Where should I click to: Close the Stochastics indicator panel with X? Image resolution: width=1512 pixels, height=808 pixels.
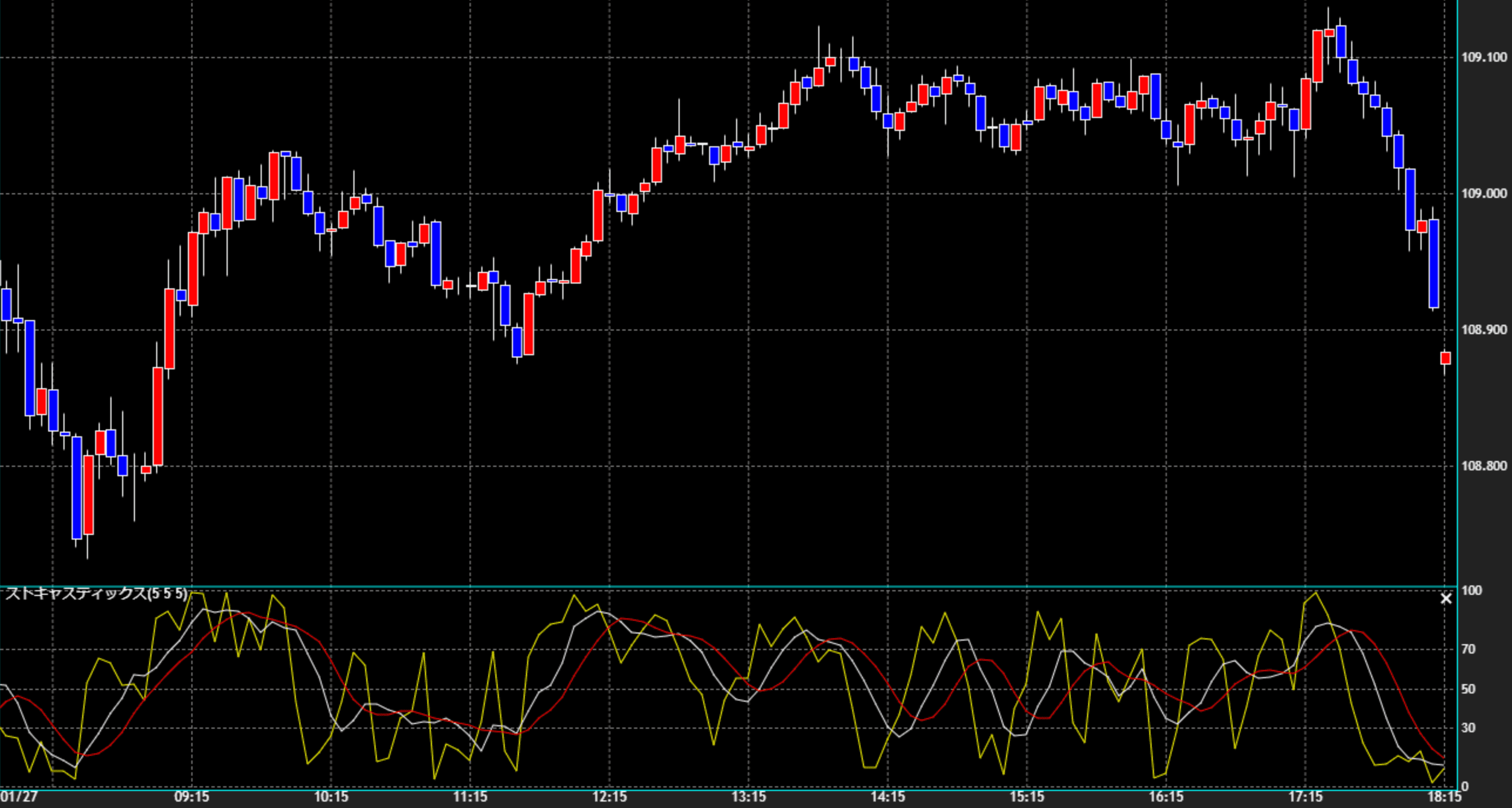(1446, 598)
